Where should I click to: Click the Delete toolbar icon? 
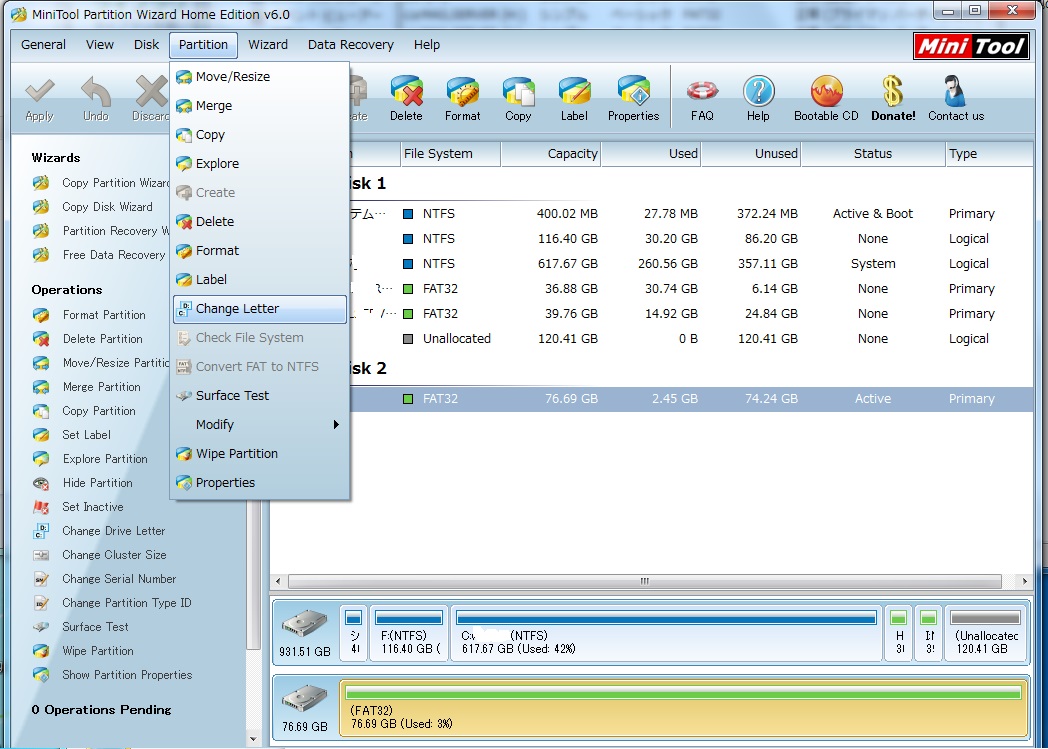click(406, 98)
